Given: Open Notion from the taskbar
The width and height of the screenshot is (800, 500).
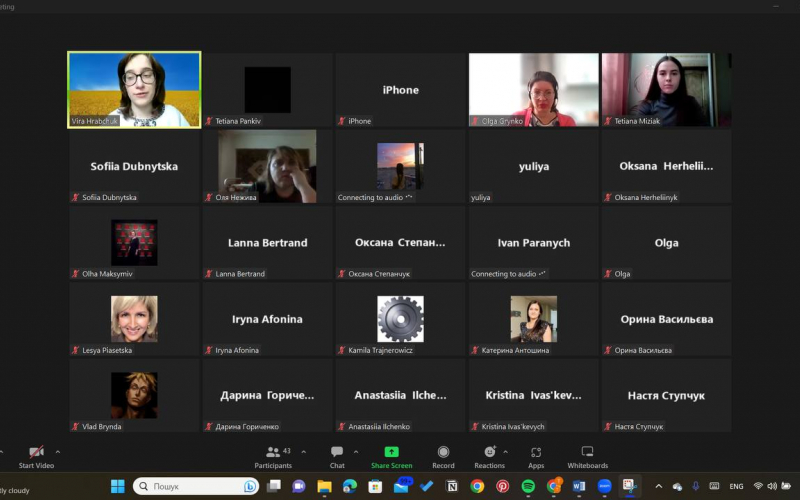Looking at the screenshot, I should tap(452, 486).
